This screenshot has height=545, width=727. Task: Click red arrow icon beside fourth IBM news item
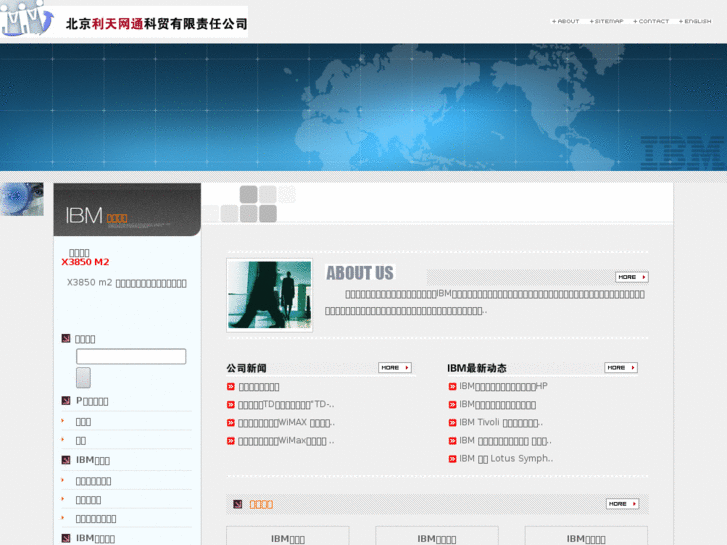[x=453, y=441]
